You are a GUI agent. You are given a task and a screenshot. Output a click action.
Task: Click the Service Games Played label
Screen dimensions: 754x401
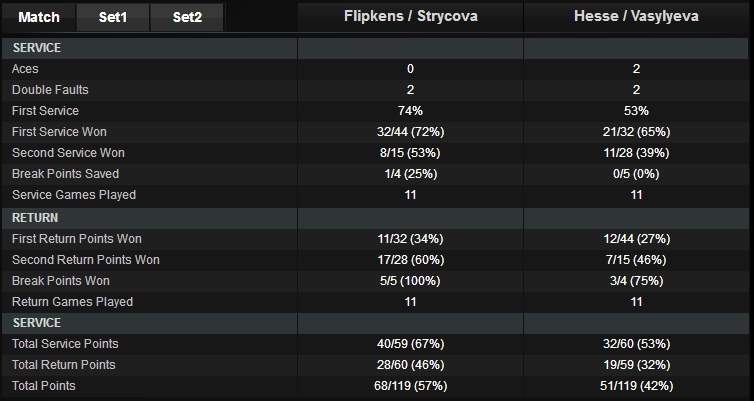click(73, 195)
